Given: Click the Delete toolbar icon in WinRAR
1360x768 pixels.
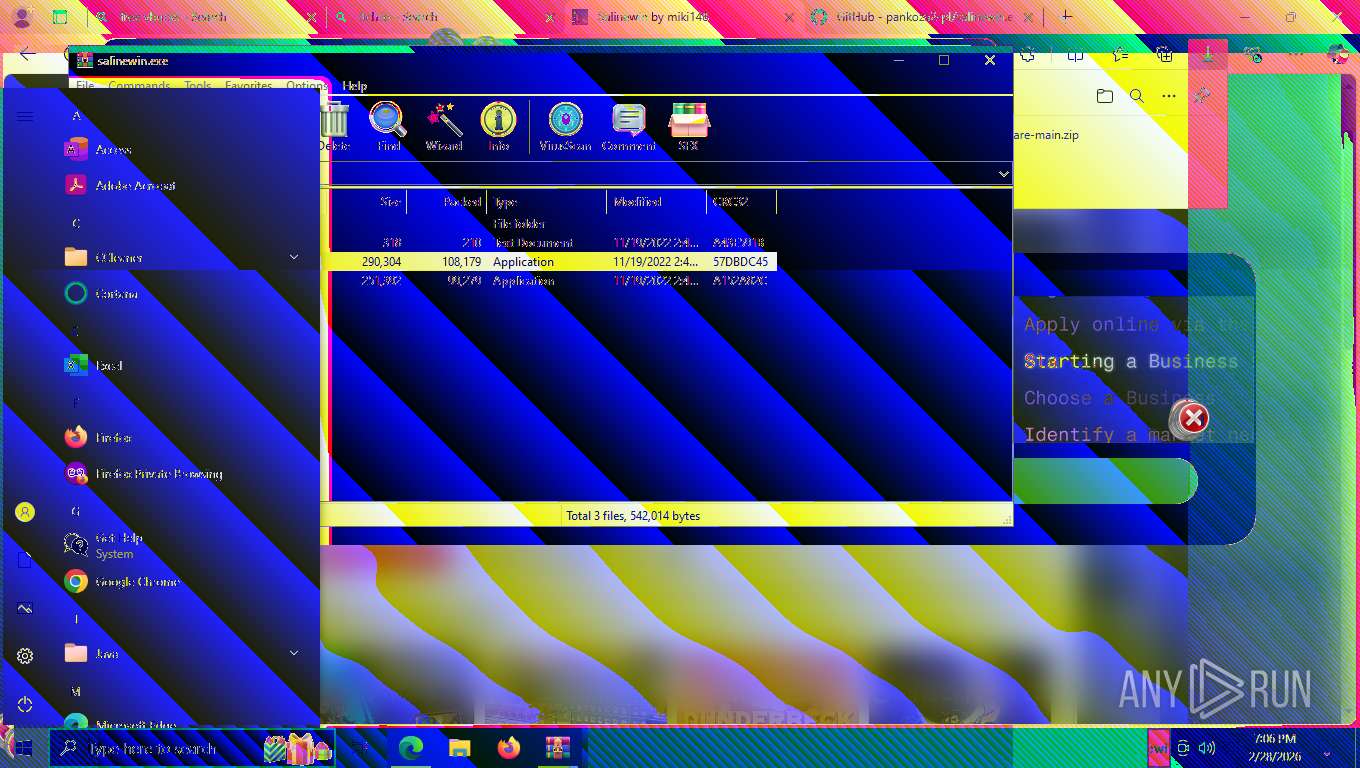Looking at the screenshot, I should tap(334, 128).
